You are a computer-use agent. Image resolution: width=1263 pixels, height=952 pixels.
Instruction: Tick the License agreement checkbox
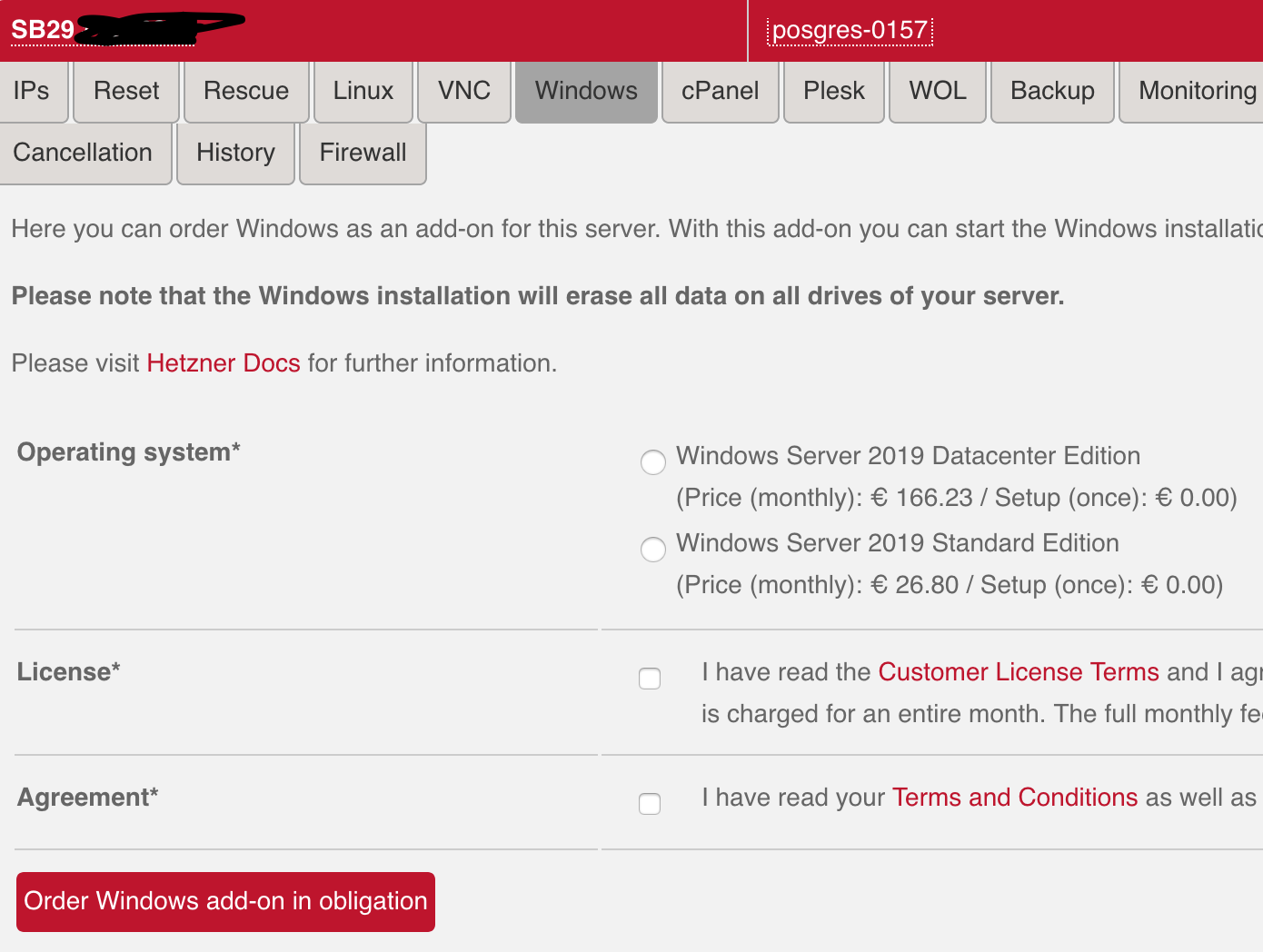pos(650,679)
